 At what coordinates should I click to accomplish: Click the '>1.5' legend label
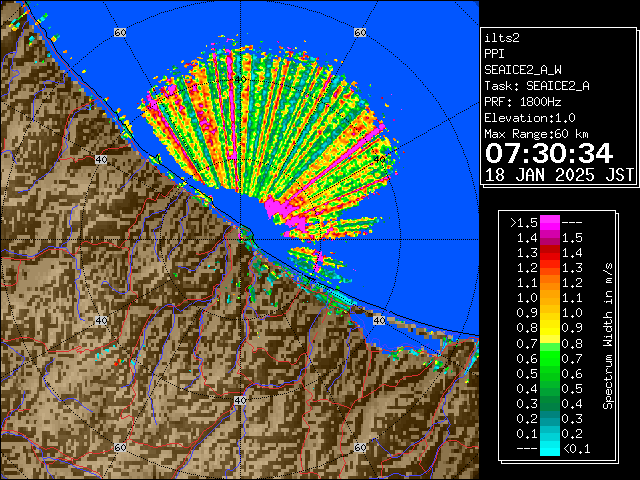pos(524,223)
